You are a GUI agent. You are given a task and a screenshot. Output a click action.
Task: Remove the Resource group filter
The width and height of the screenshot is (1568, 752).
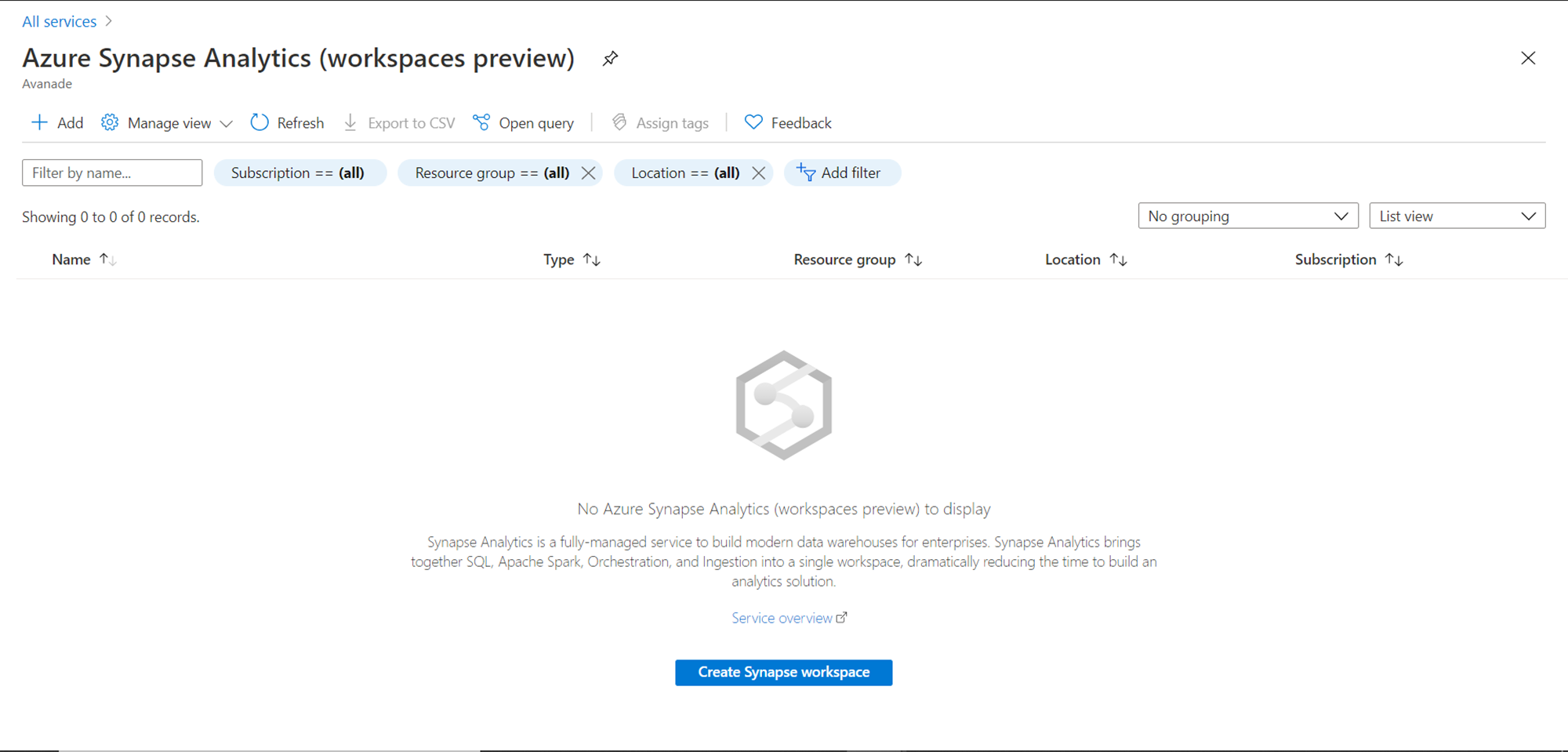tap(588, 173)
